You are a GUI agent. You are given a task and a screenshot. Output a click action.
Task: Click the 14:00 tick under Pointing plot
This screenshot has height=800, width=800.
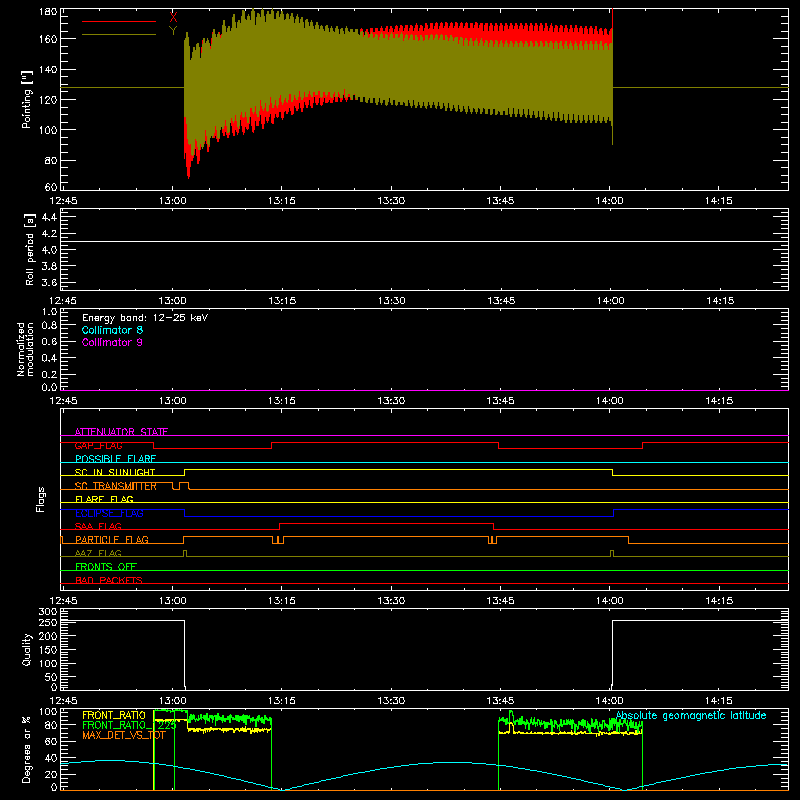pyautogui.click(x=610, y=201)
